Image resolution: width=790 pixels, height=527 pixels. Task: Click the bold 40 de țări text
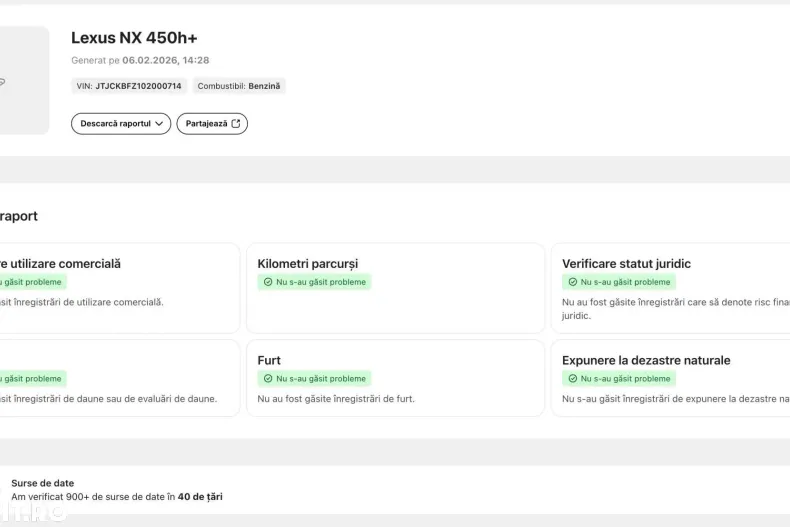(x=200, y=496)
